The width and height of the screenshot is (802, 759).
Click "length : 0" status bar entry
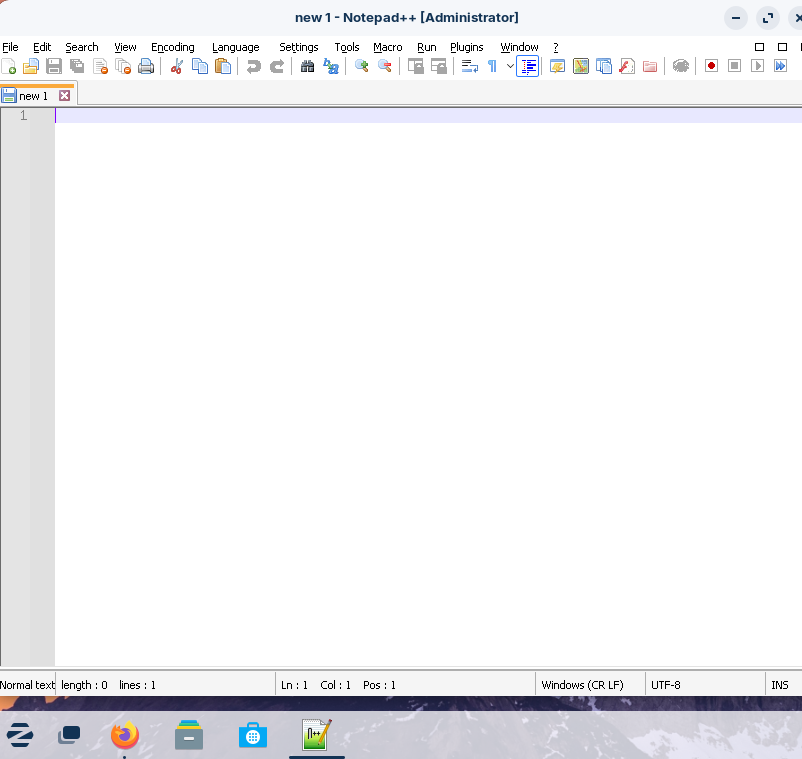pyautogui.click(x=84, y=685)
